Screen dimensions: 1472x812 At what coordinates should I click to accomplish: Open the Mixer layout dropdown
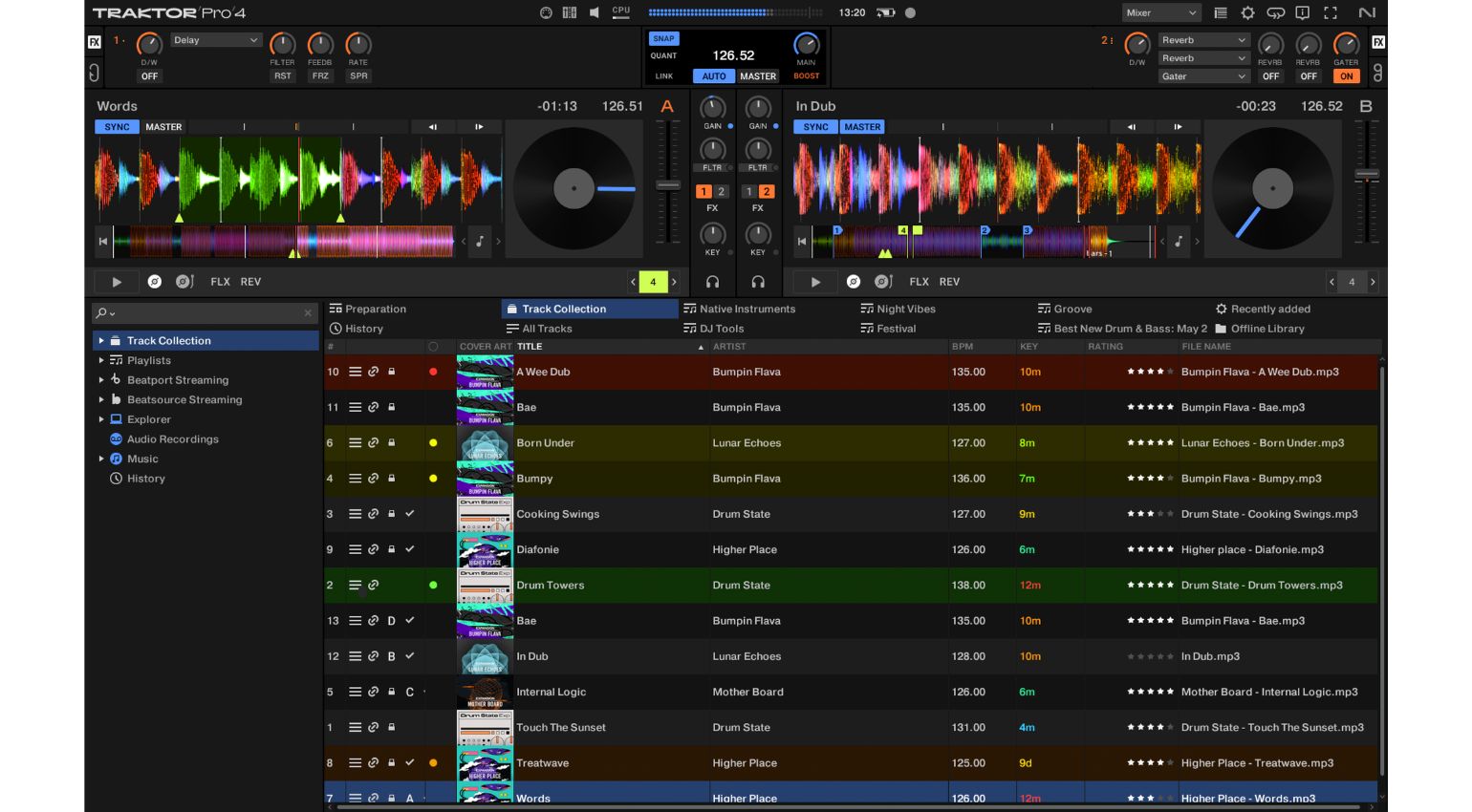[1159, 12]
